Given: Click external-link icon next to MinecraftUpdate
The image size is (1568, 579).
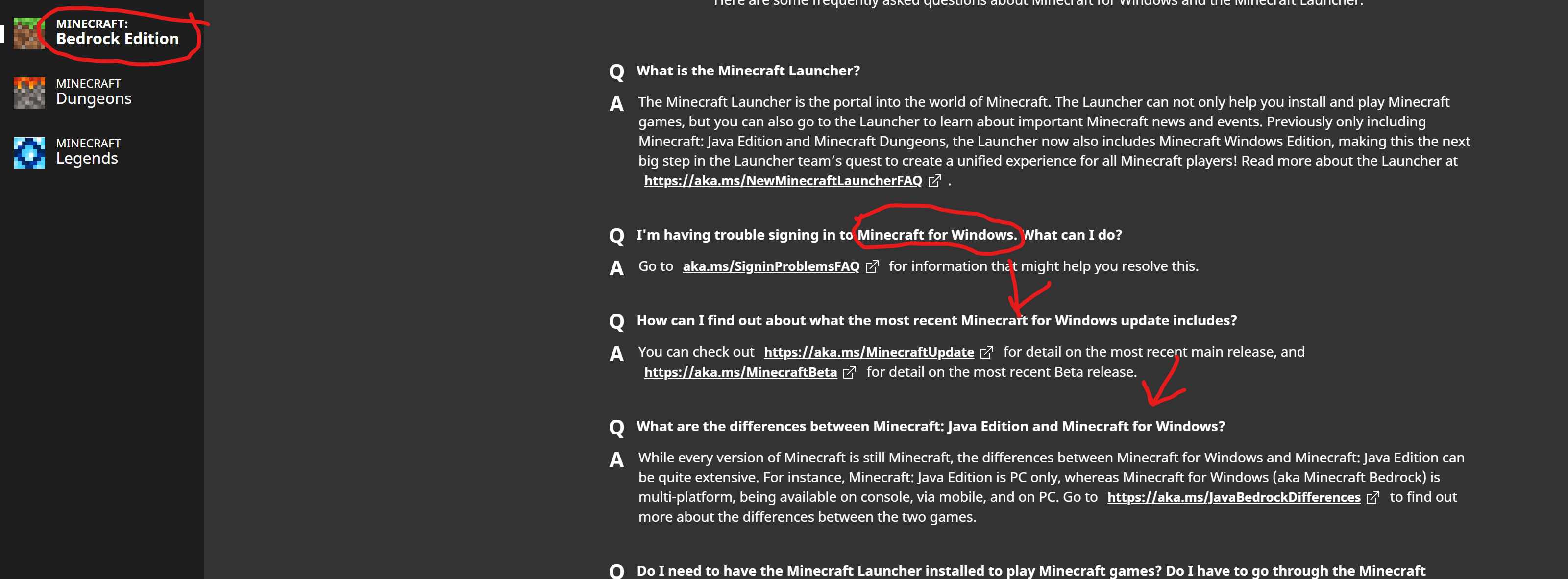Looking at the screenshot, I should coord(986,352).
